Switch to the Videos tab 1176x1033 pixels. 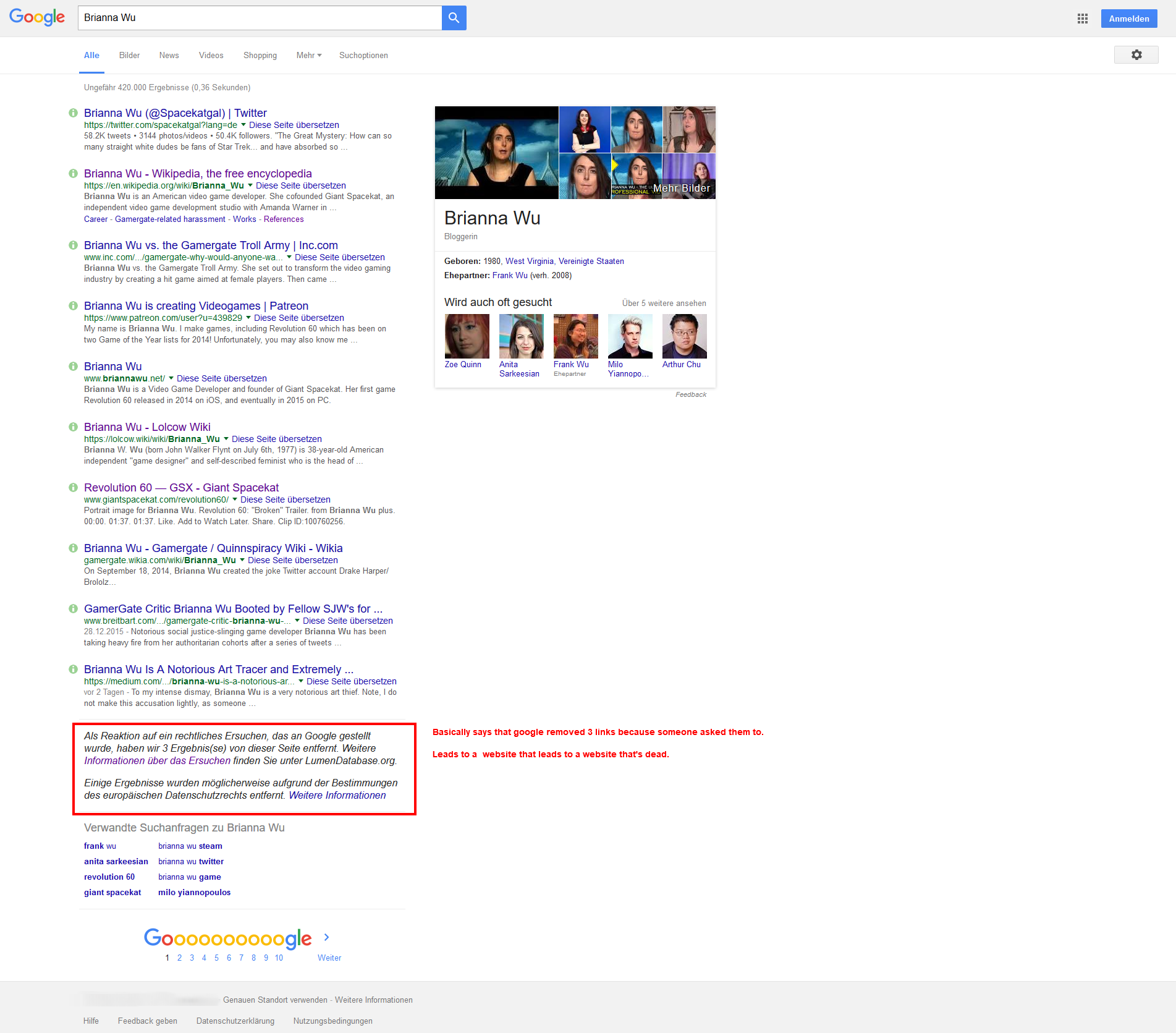[211, 56]
